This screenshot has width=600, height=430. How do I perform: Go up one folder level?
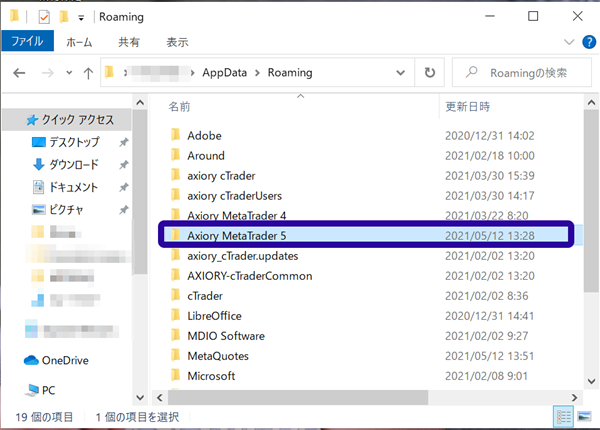pyautogui.click(x=88, y=73)
